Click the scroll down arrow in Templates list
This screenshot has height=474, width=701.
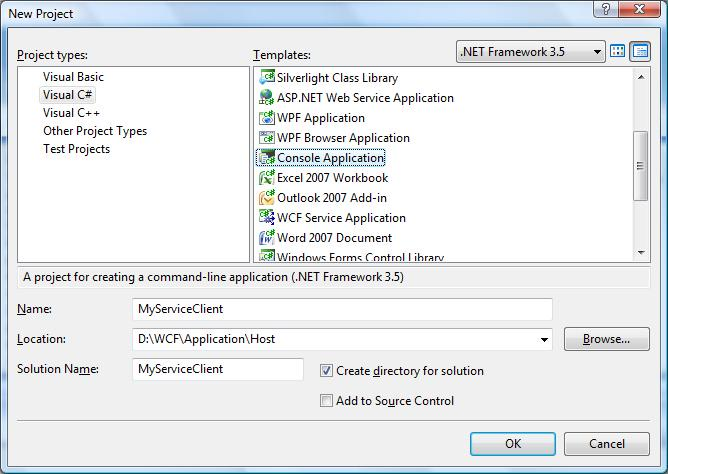[641, 253]
